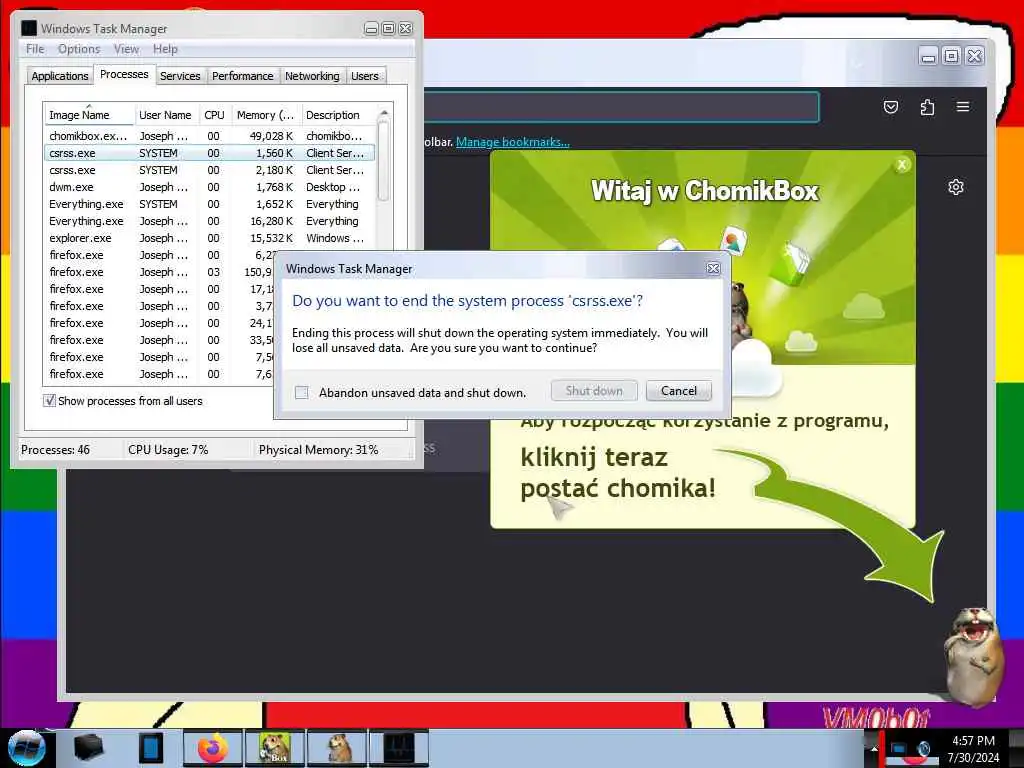
Task: Sort processes by Memory column
Action: pyautogui.click(x=265, y=115)
